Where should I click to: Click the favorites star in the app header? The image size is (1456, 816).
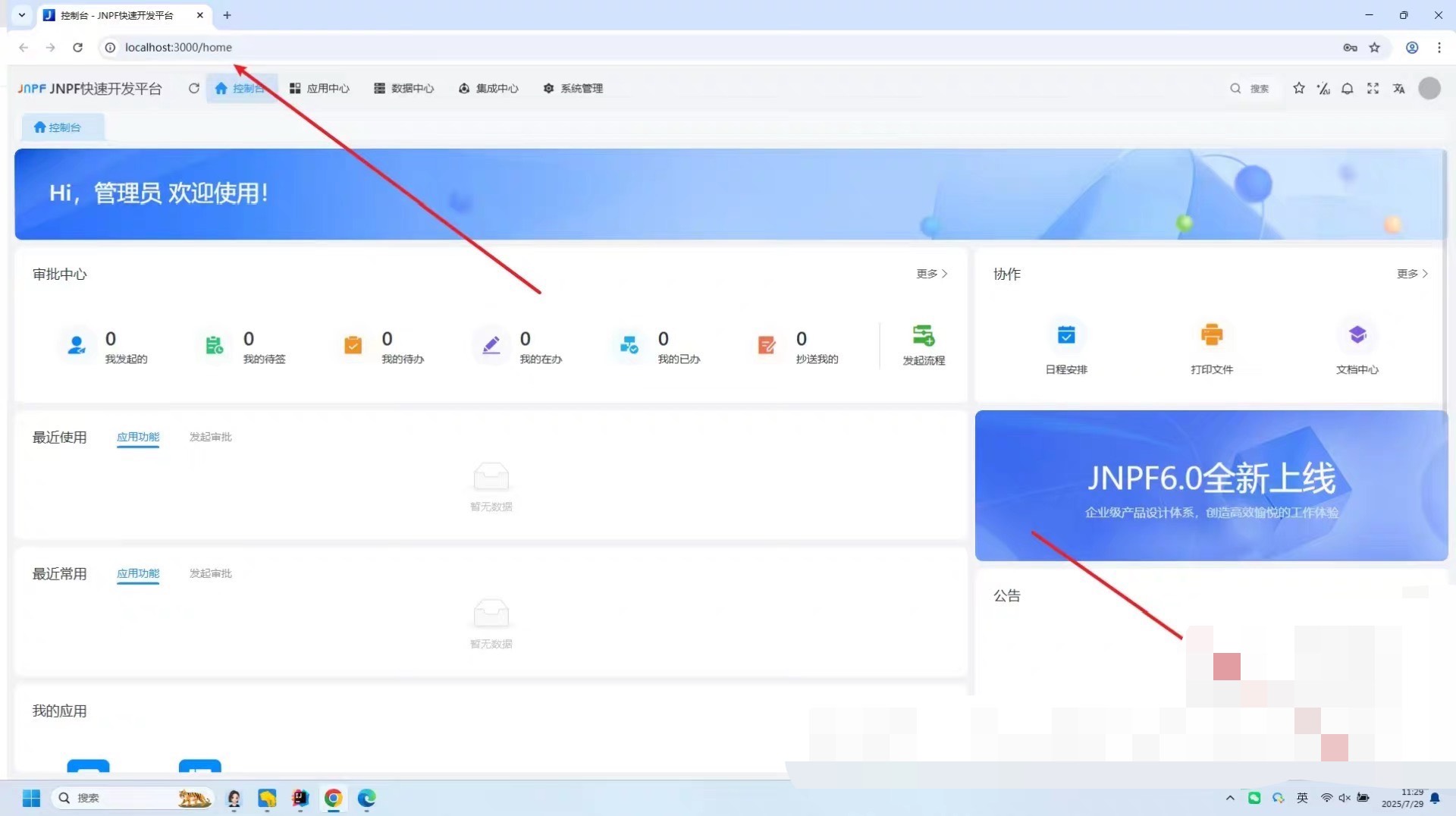coord(1299,89)
